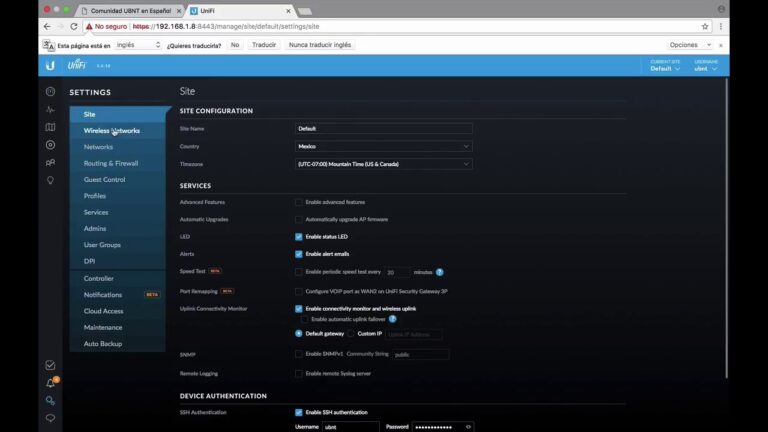Screen dimensions: 768x432
Task: Open the Alerts bell icon
Action: click(50, 383)
